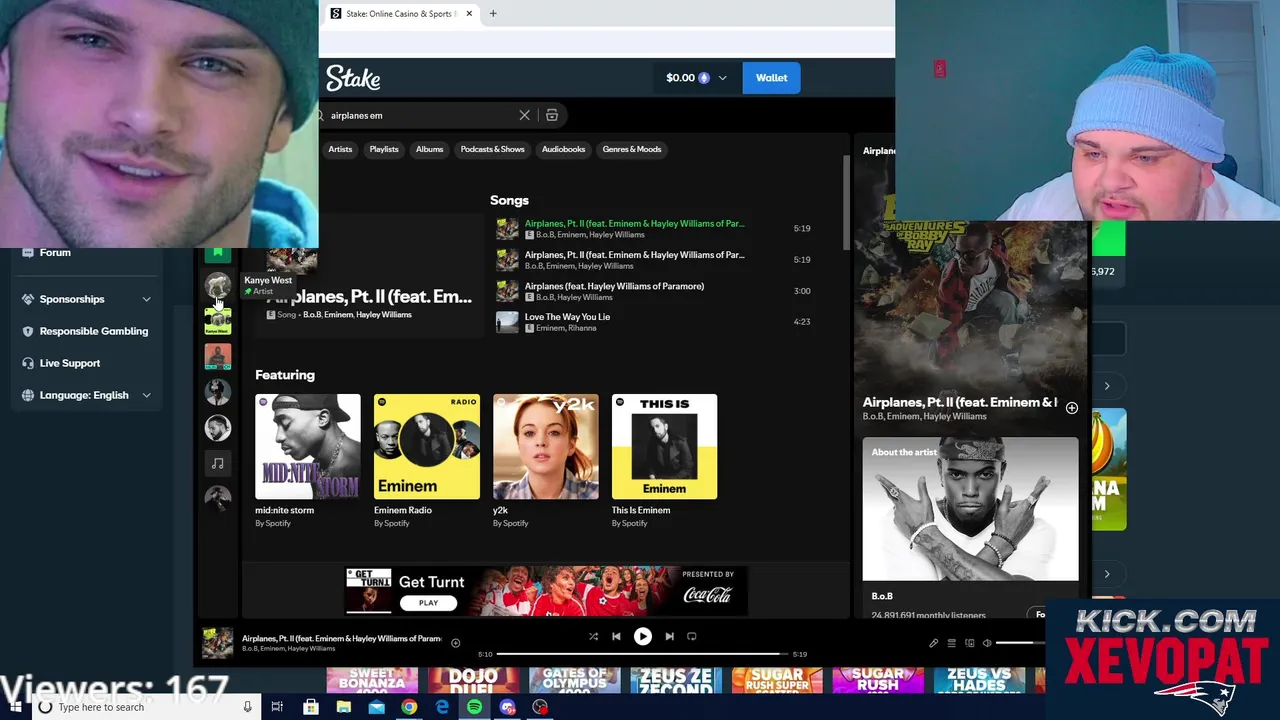
Task: Expand the $0.00 balance currency dropdown
Action: (722, 78)
